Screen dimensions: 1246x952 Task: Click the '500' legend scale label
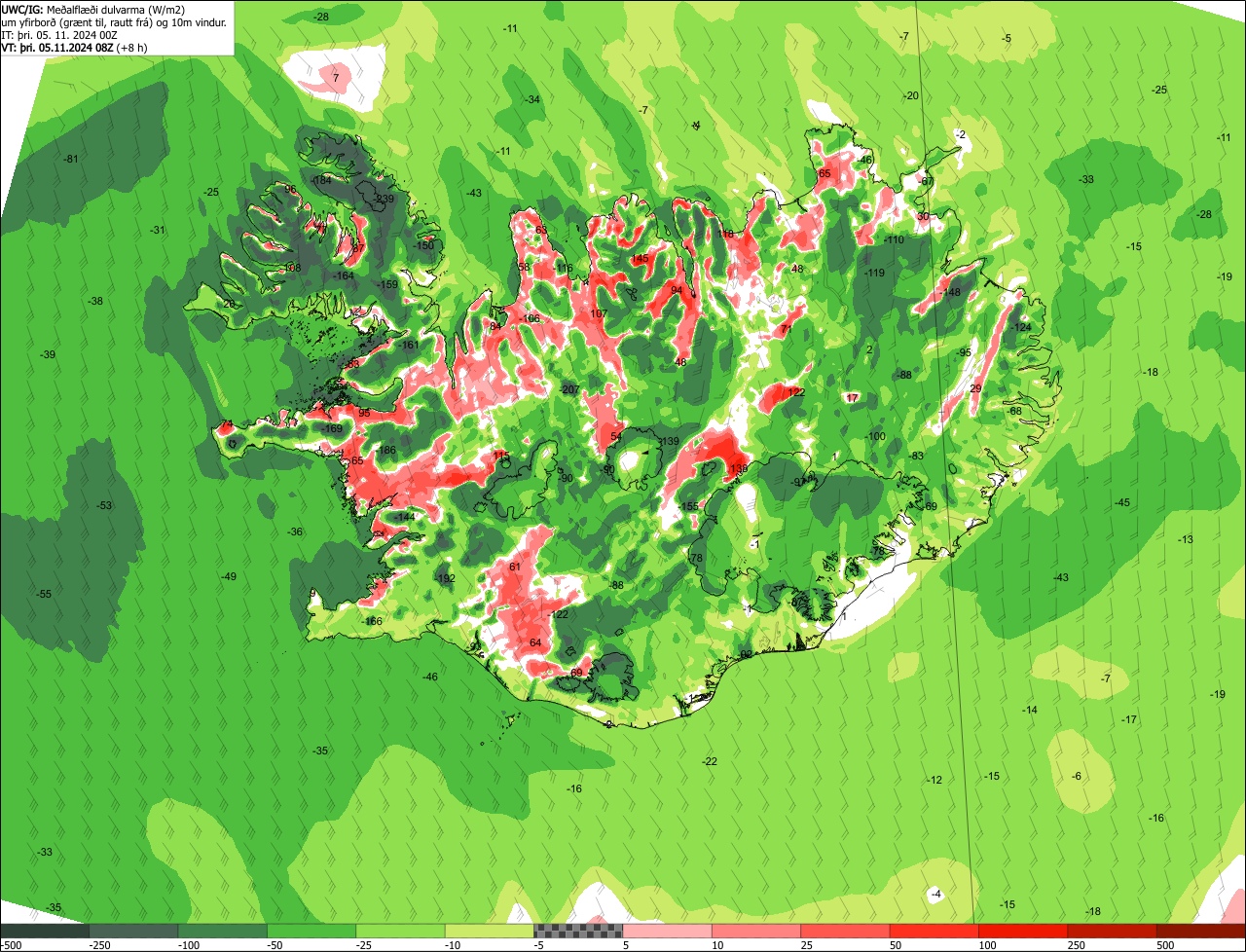click(x=1165, y=945)
